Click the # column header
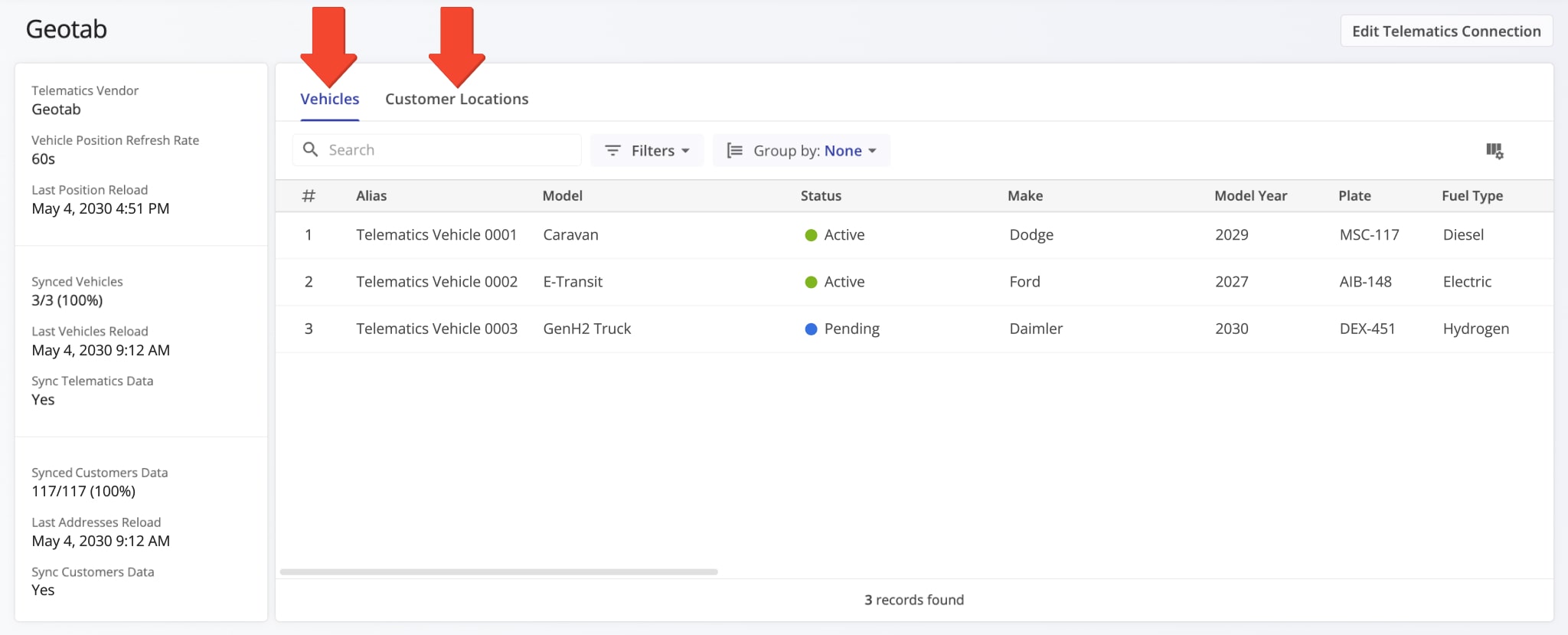The height and width of the screenshot is (635, 1568). (309, 196)
